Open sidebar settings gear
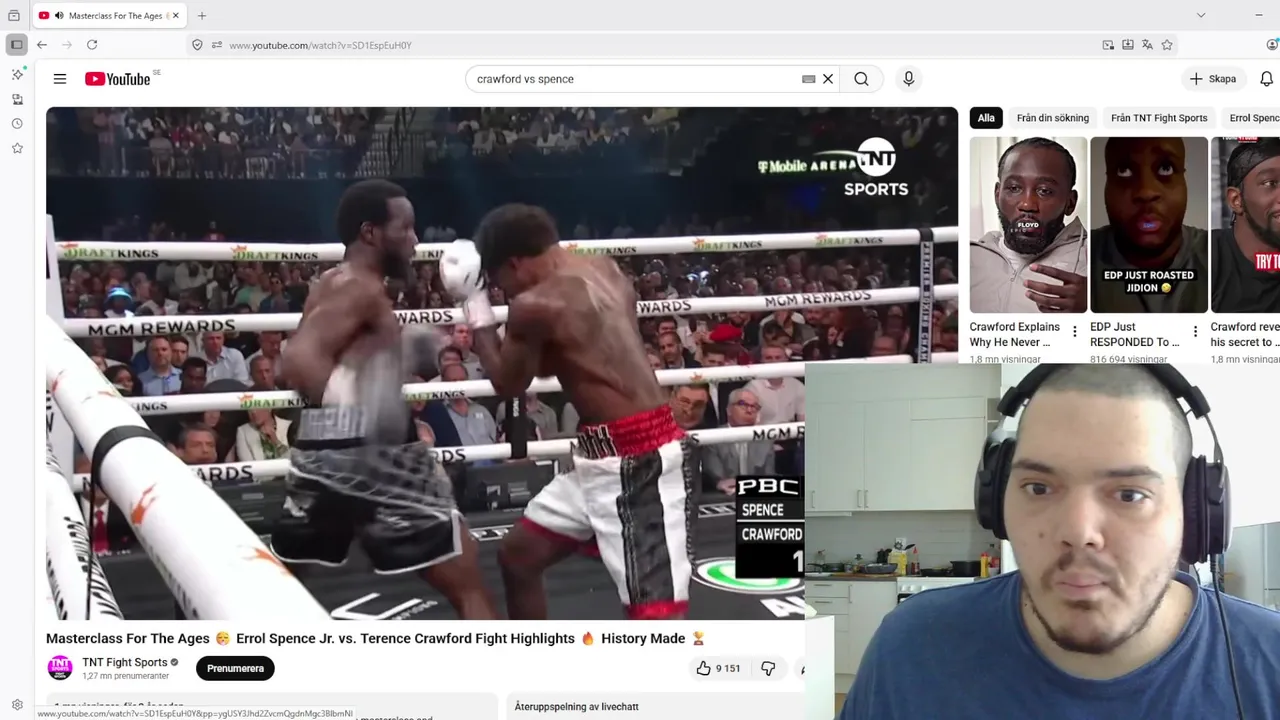Screen dimensions: 1280x720 point(17,704)
